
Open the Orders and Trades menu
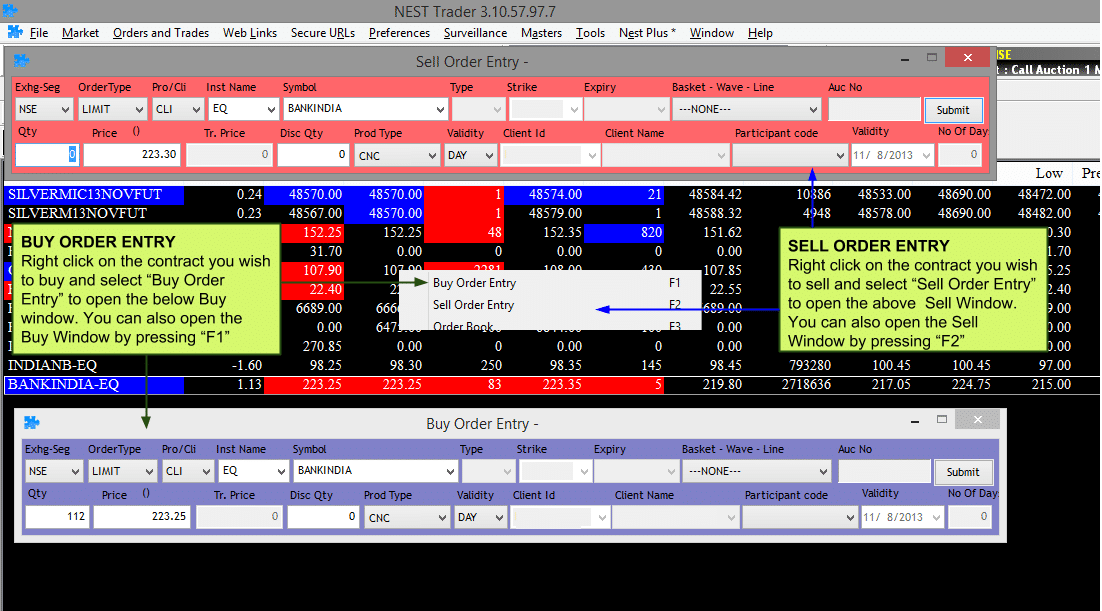160,32
